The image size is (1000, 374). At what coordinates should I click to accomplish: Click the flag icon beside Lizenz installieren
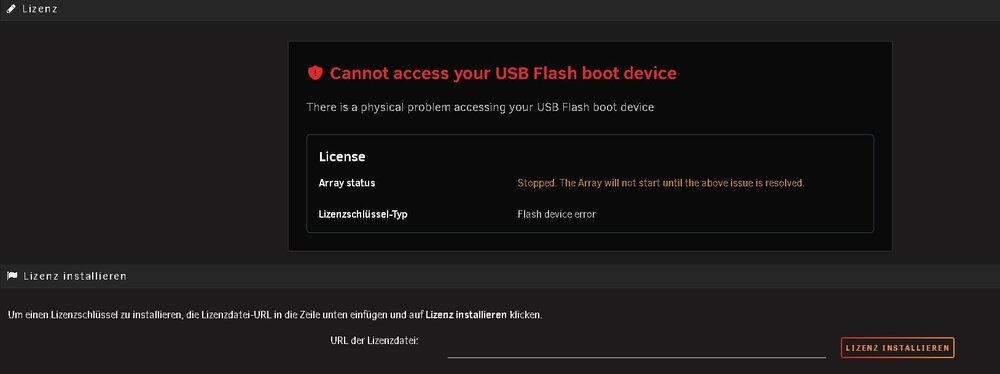coord(11,276)
